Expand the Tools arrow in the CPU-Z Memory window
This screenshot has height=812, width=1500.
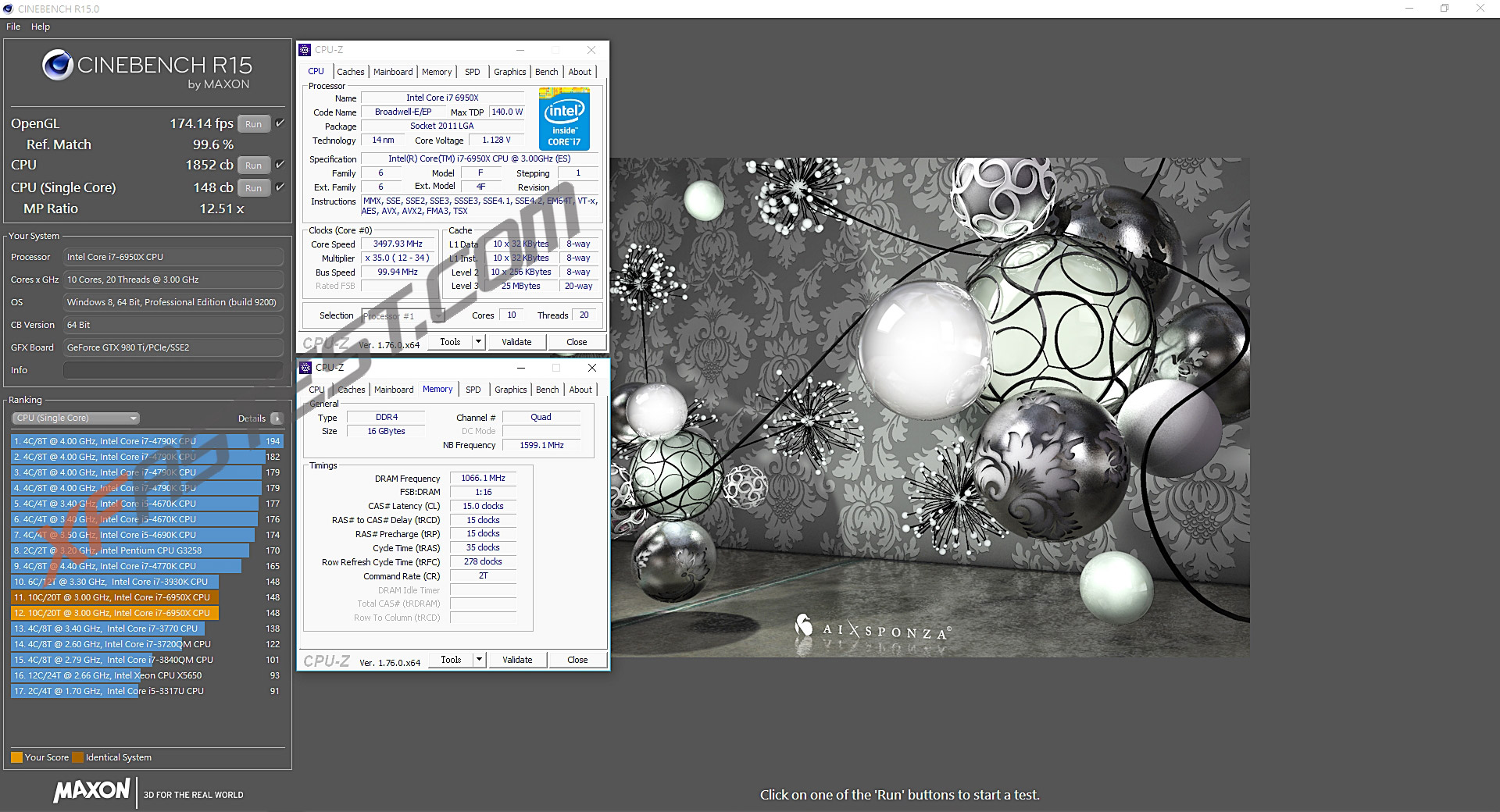click(480, 660)
